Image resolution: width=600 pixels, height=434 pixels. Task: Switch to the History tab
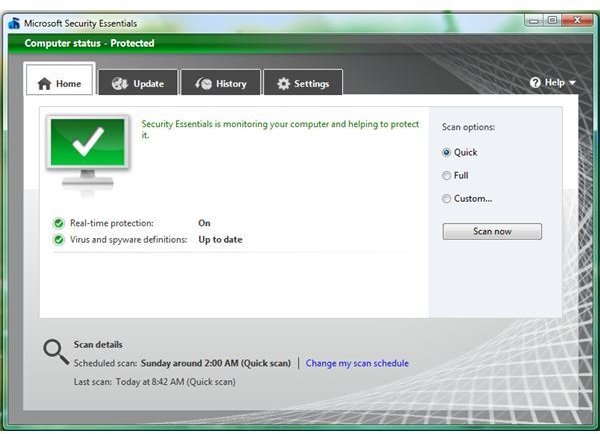point(221,82)
